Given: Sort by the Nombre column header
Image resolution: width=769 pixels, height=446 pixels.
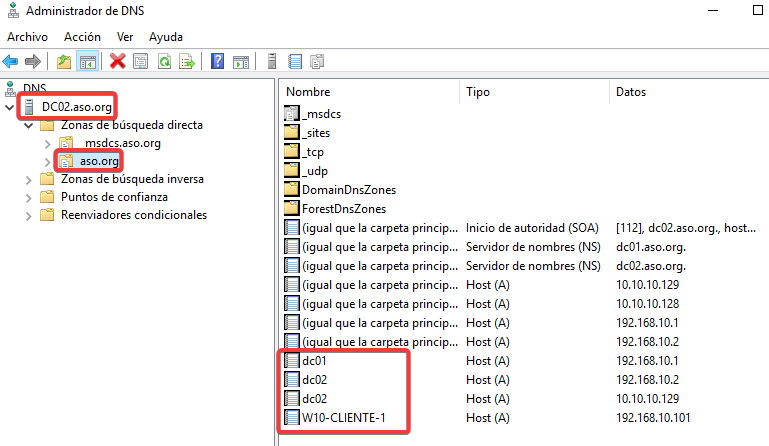Looking at the screenshot, I should coord(368,91).
